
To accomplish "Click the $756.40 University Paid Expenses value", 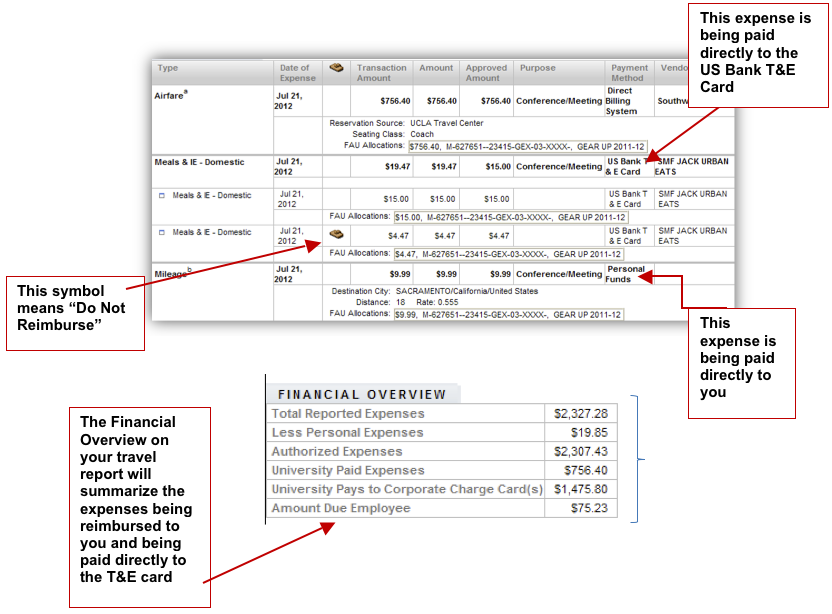I will [586, 471].
